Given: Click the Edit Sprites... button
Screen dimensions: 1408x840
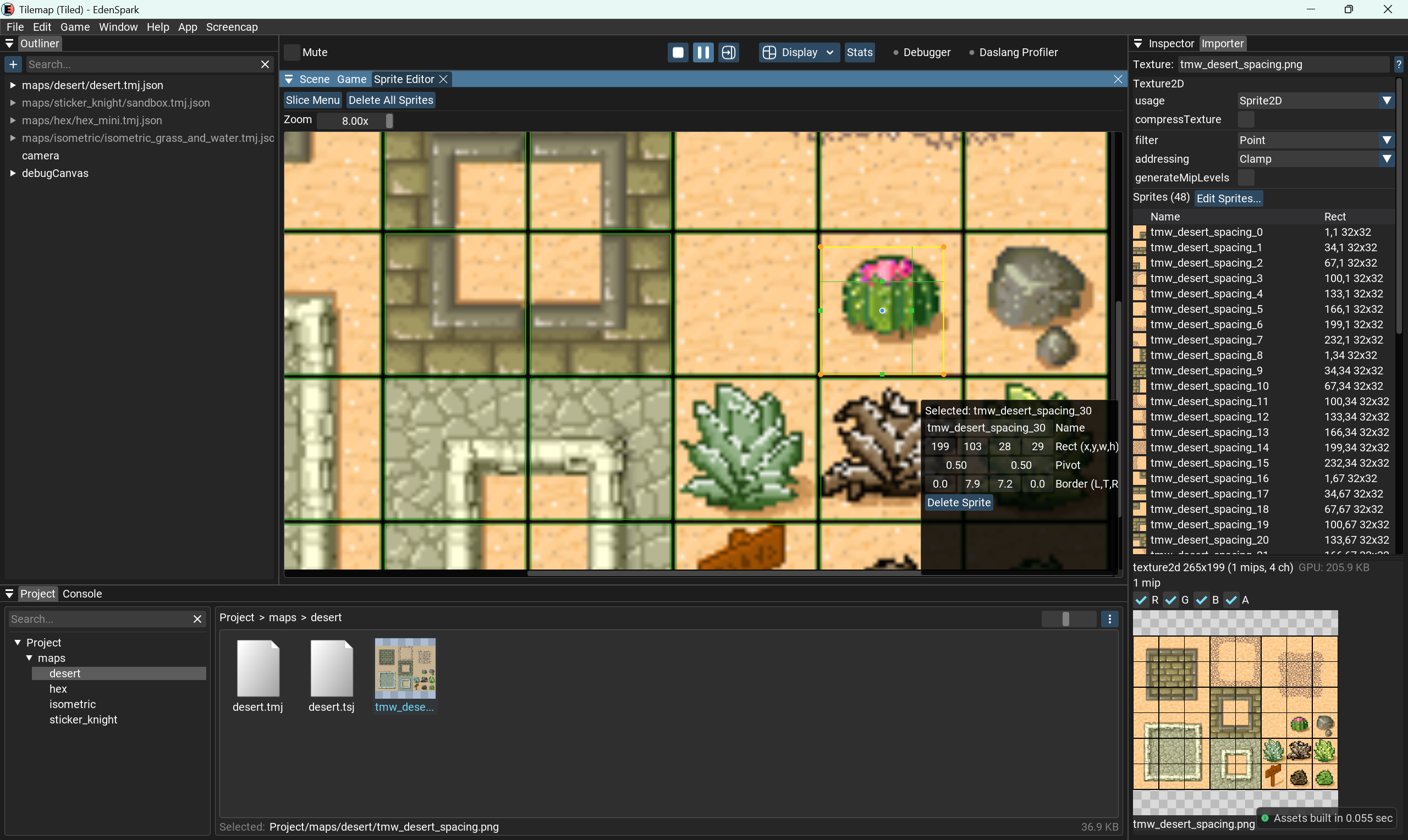Looking at the screenshot, I should 1228,198.
